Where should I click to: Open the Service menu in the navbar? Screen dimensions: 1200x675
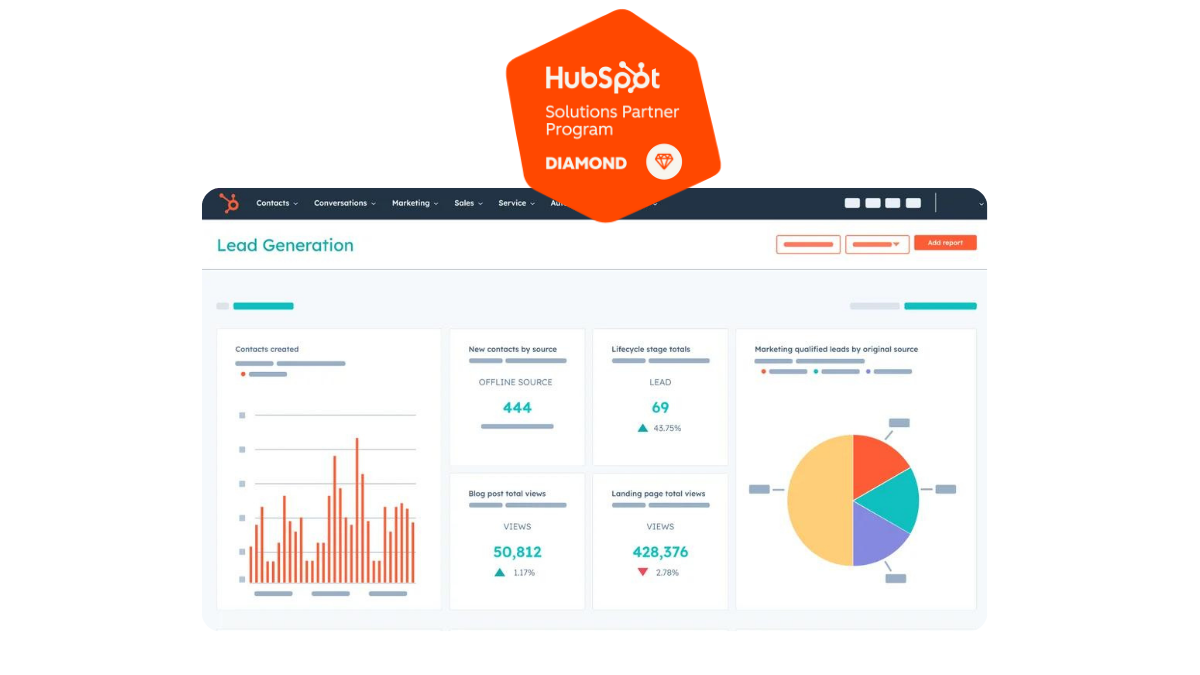click(x=516, y=203)
